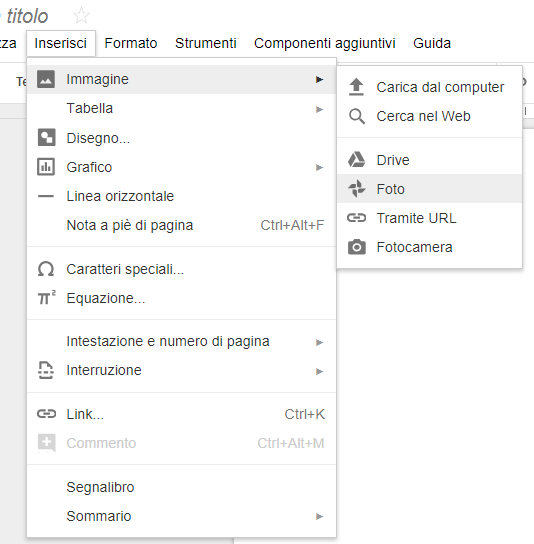The image size is (534, 544).
Task: Click the link chain icon beside Tramite URL
Action: tap(357, 218)
